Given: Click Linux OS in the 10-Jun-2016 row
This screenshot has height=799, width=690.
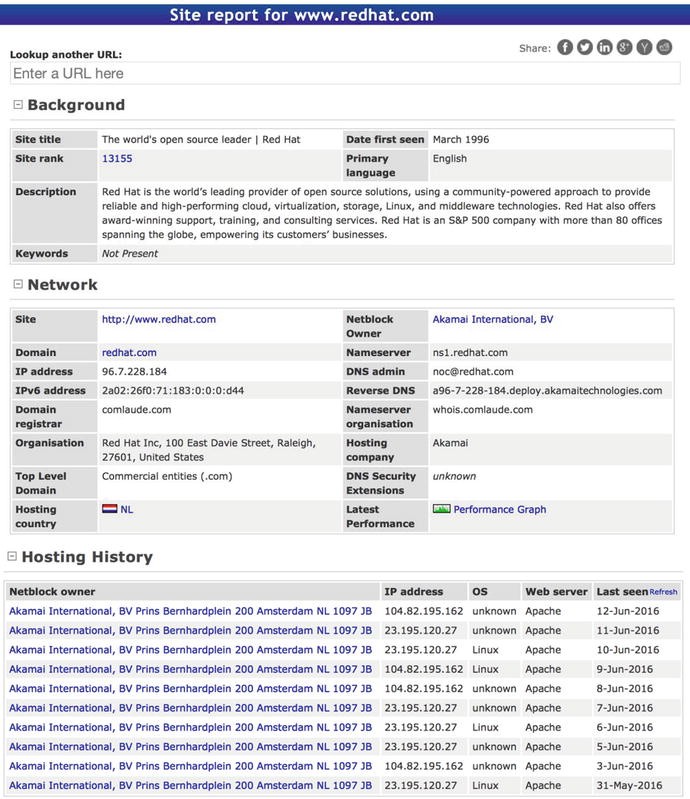Looking at the screenshot, I should 485,650.
